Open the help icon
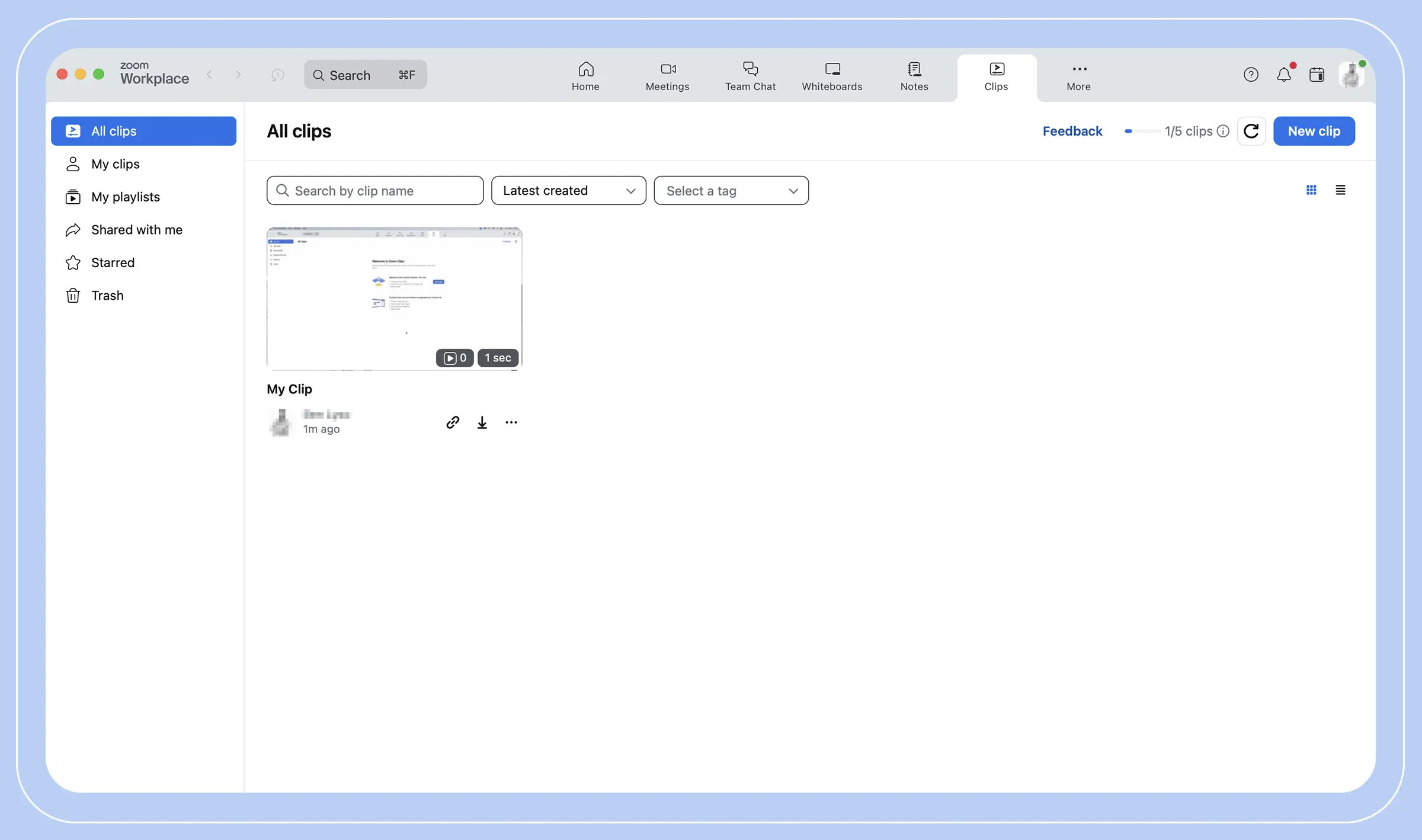Image resolution: width=1422 pixels, height=840 pixels. pyautogui.click(x=1251, y=75)
